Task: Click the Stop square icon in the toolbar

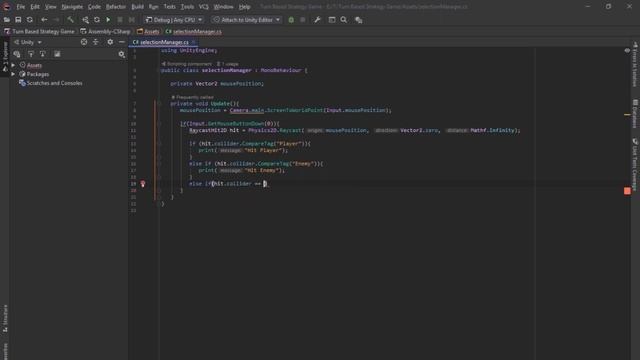Action: pyautogui.click(x=120, y=20)
